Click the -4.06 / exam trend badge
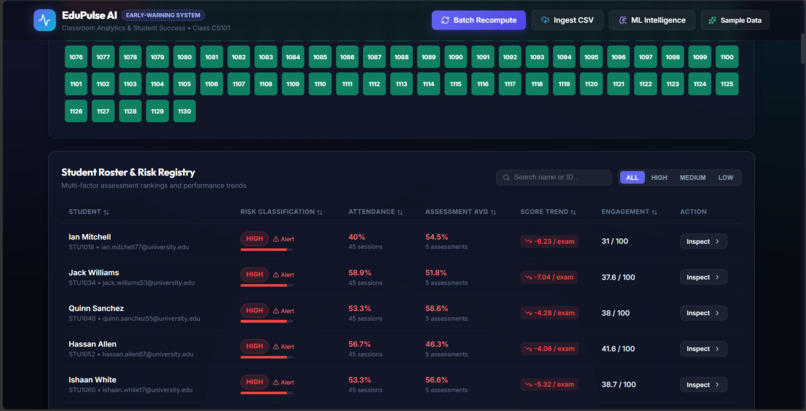The image size is (806, 411). tap(549, 349)
